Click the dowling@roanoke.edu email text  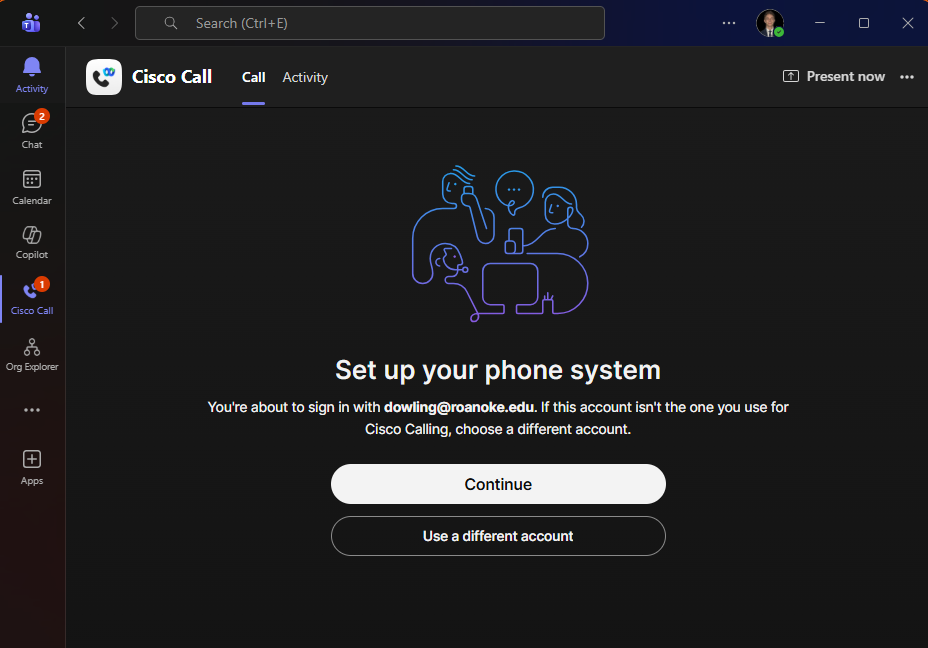tap(459, 407)
